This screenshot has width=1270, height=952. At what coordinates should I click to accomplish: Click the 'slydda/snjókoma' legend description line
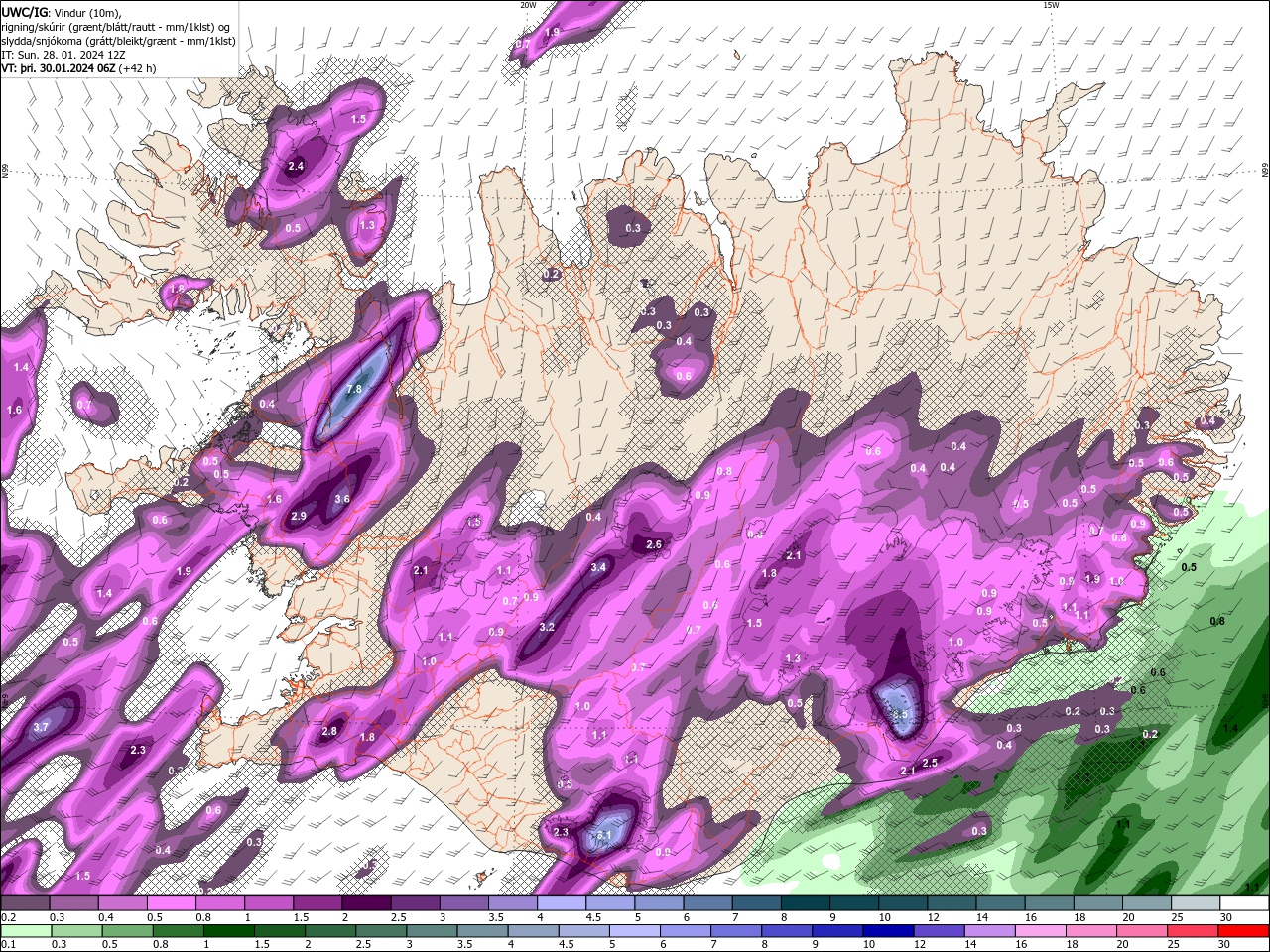118,41
